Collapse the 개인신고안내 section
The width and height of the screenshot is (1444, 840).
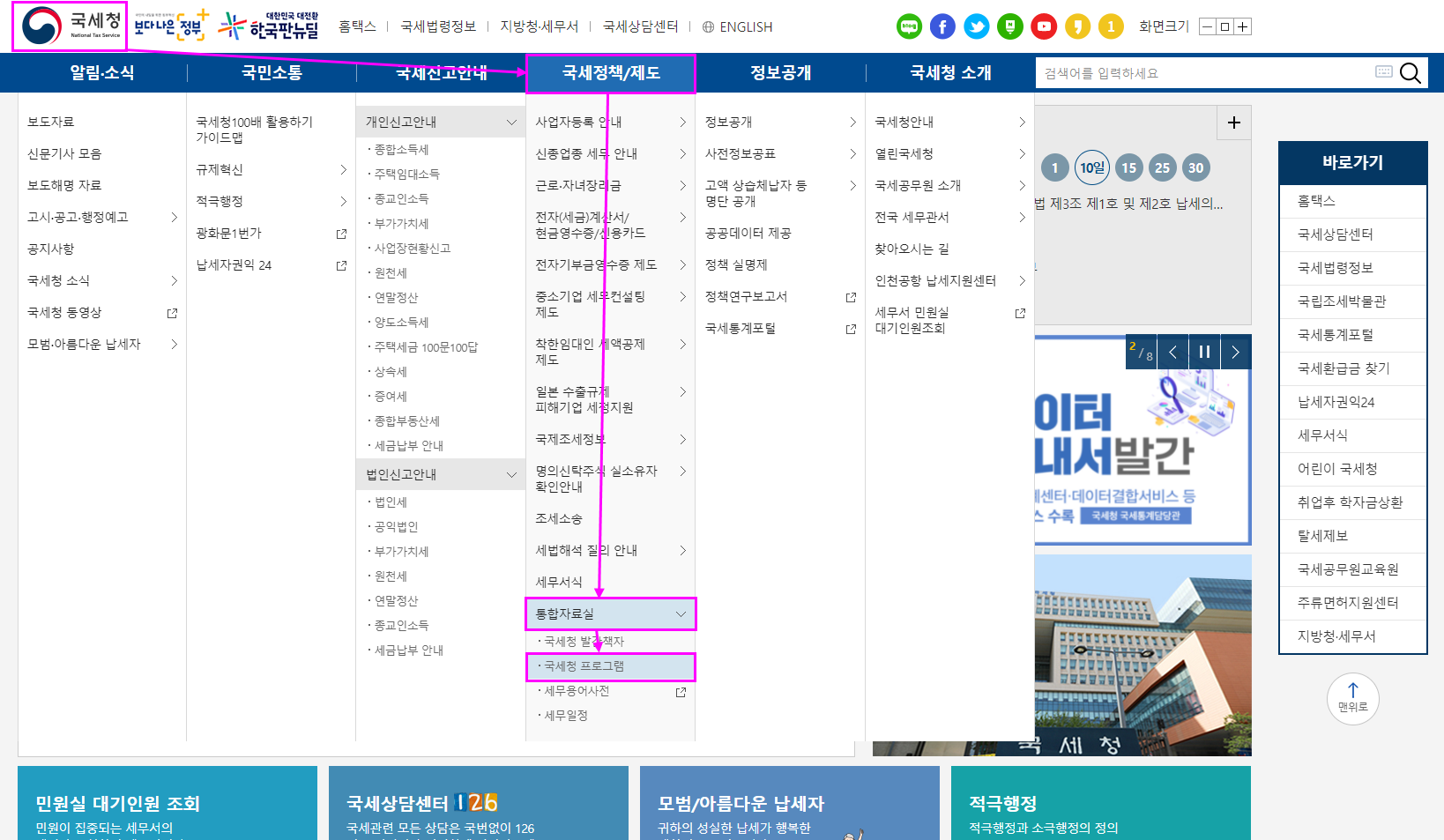(441, 122)
